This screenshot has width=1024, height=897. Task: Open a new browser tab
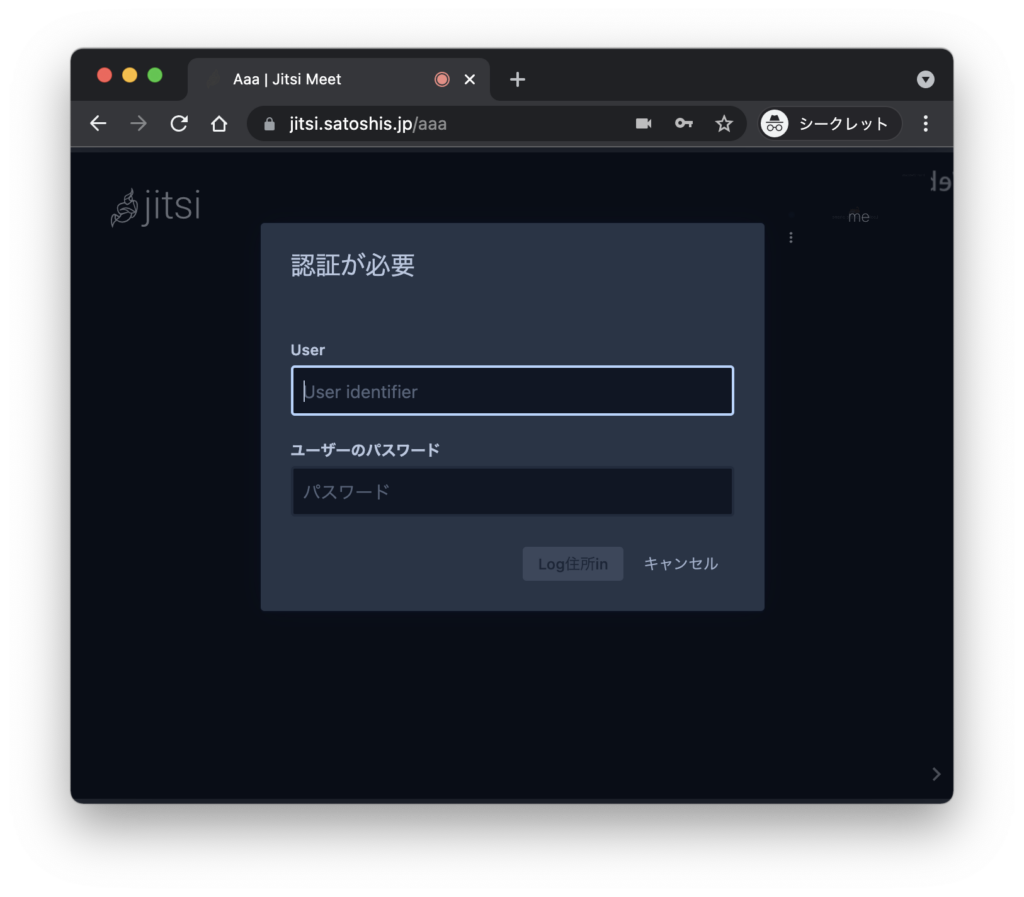pos(517,79)
